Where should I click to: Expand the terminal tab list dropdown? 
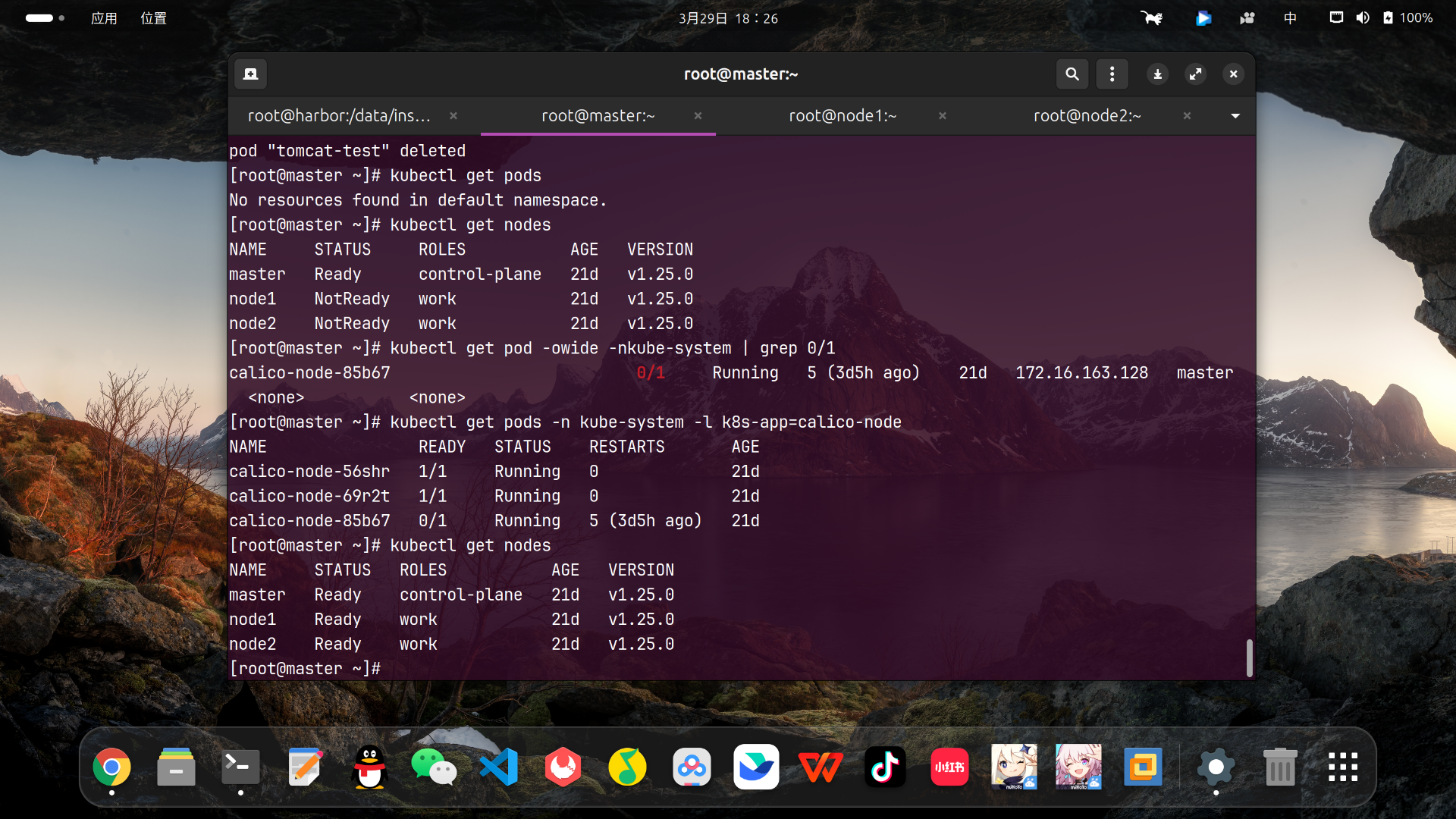(1235, 116)
